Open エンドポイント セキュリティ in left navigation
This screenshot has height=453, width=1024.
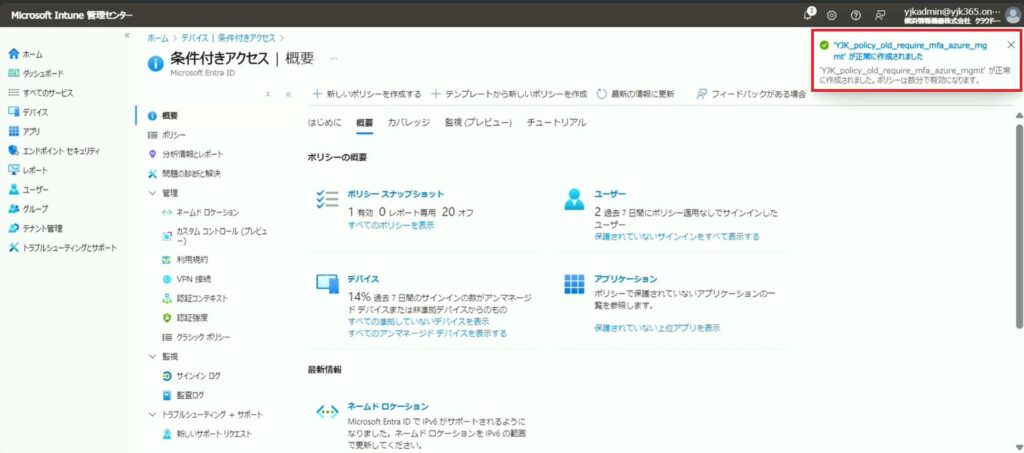tap(54, 151)
